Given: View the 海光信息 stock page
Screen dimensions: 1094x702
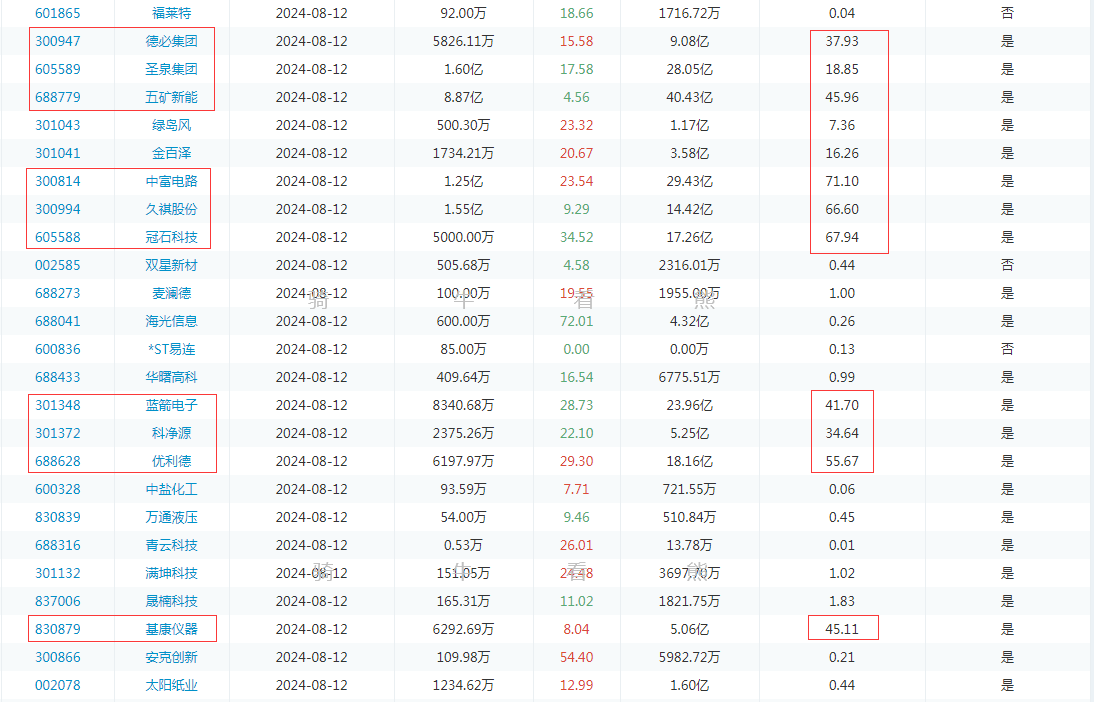Looking at the screenshot, I should coord(172,321).
